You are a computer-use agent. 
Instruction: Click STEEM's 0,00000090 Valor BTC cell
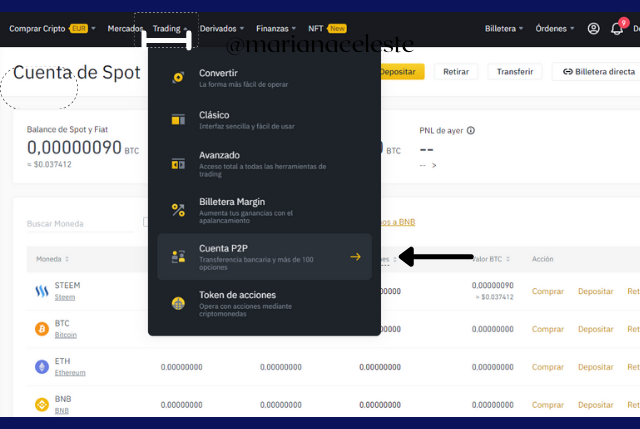pos(492,285)
